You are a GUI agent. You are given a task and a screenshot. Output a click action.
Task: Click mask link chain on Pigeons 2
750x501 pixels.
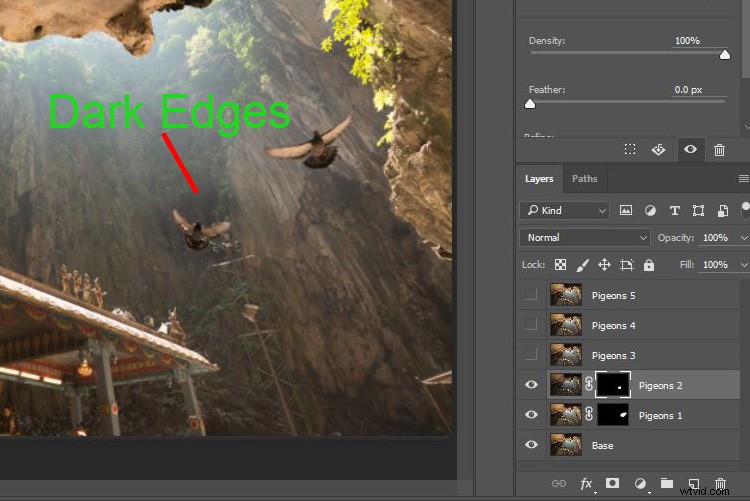point(589,384)
